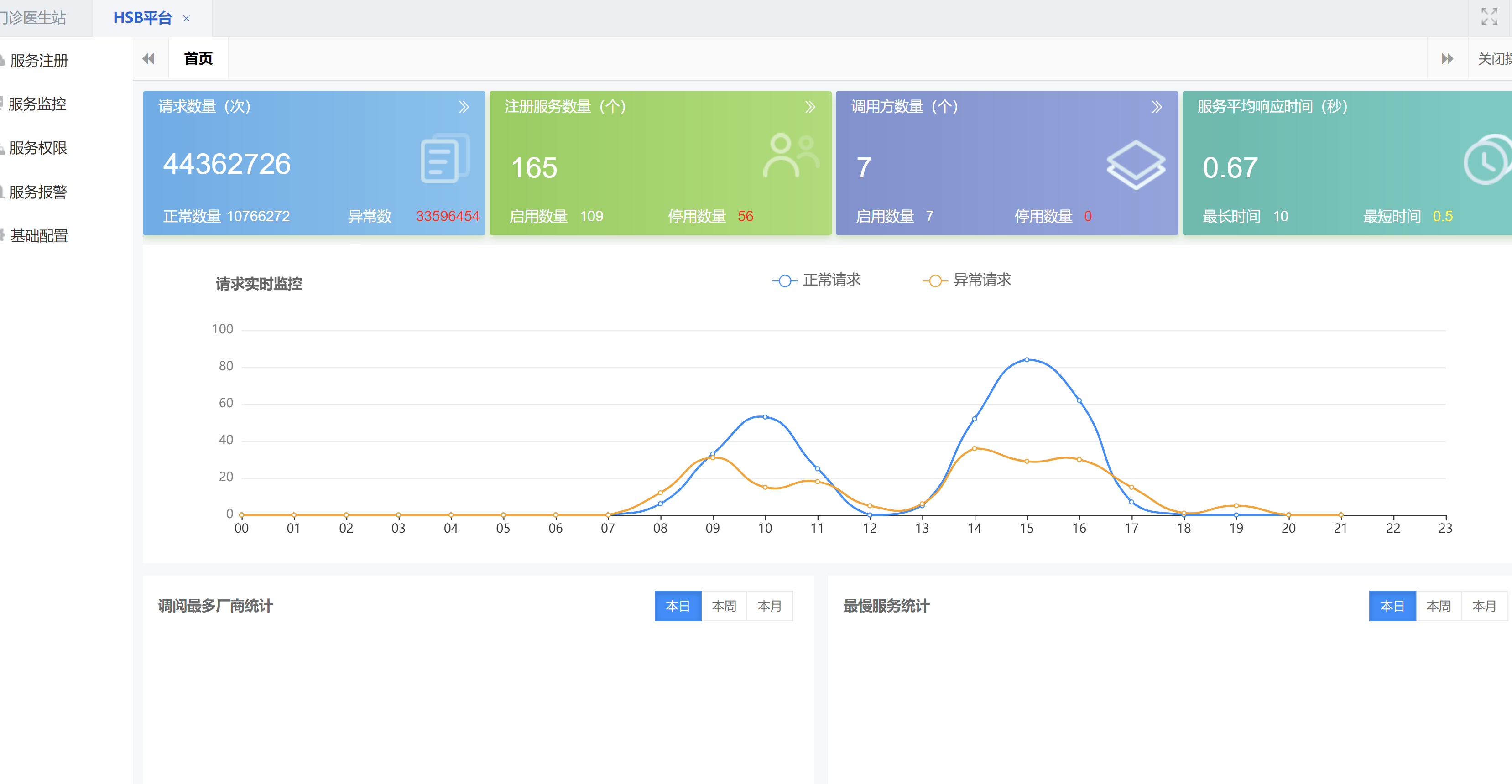Open 基础配置 in sidebar
1512x784 pixels.
[39, 236]
